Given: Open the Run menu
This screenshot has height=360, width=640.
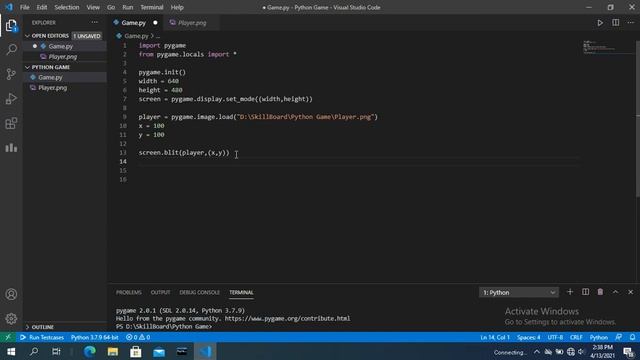Looking at the screenshot, I should (128, 7).
